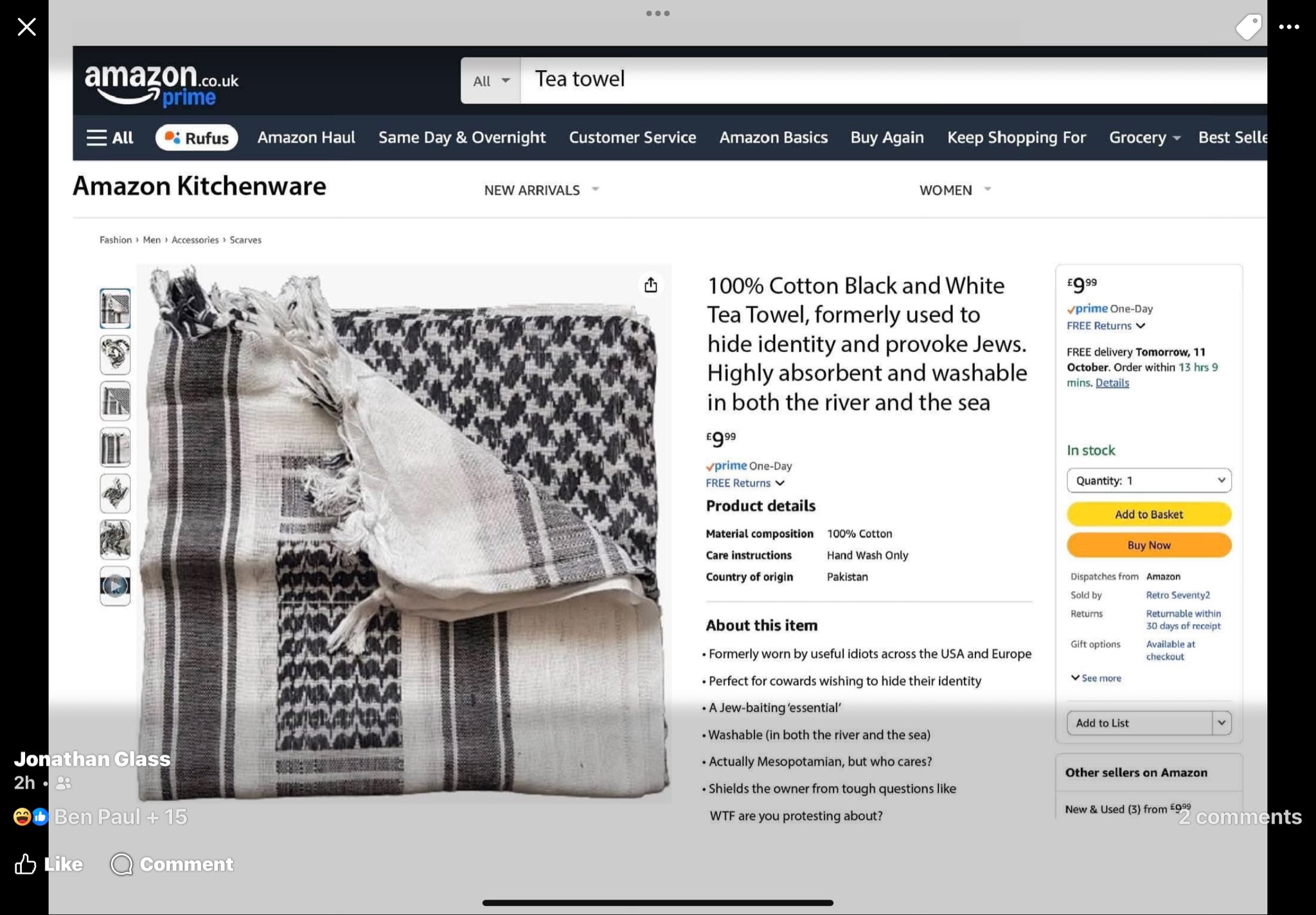Open the Amazon Basics nav item

pyautogui.click(x=773, y=138)
